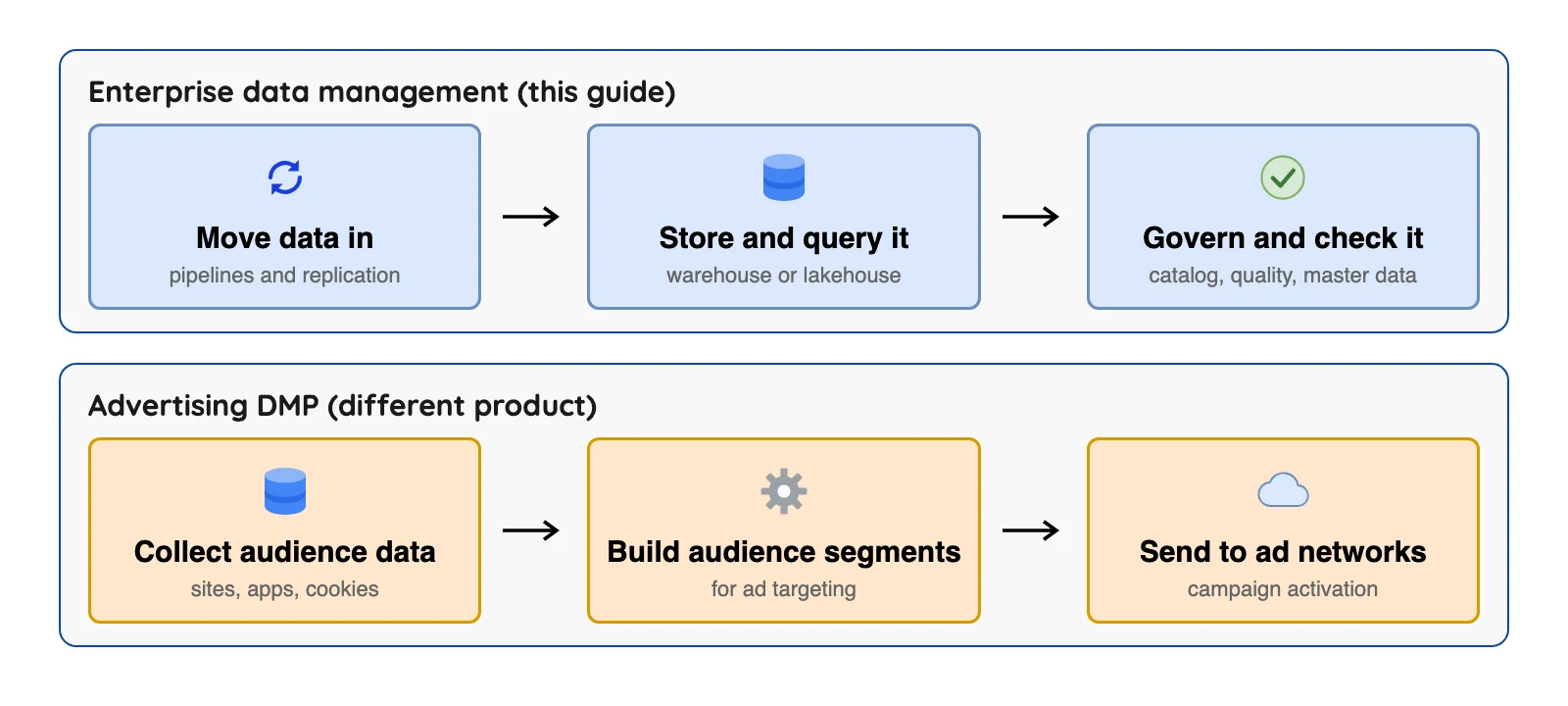Click the 'Advertising DMP (different product)' title
Viewport: 1568px width, 706px height.
coord(343,406)
